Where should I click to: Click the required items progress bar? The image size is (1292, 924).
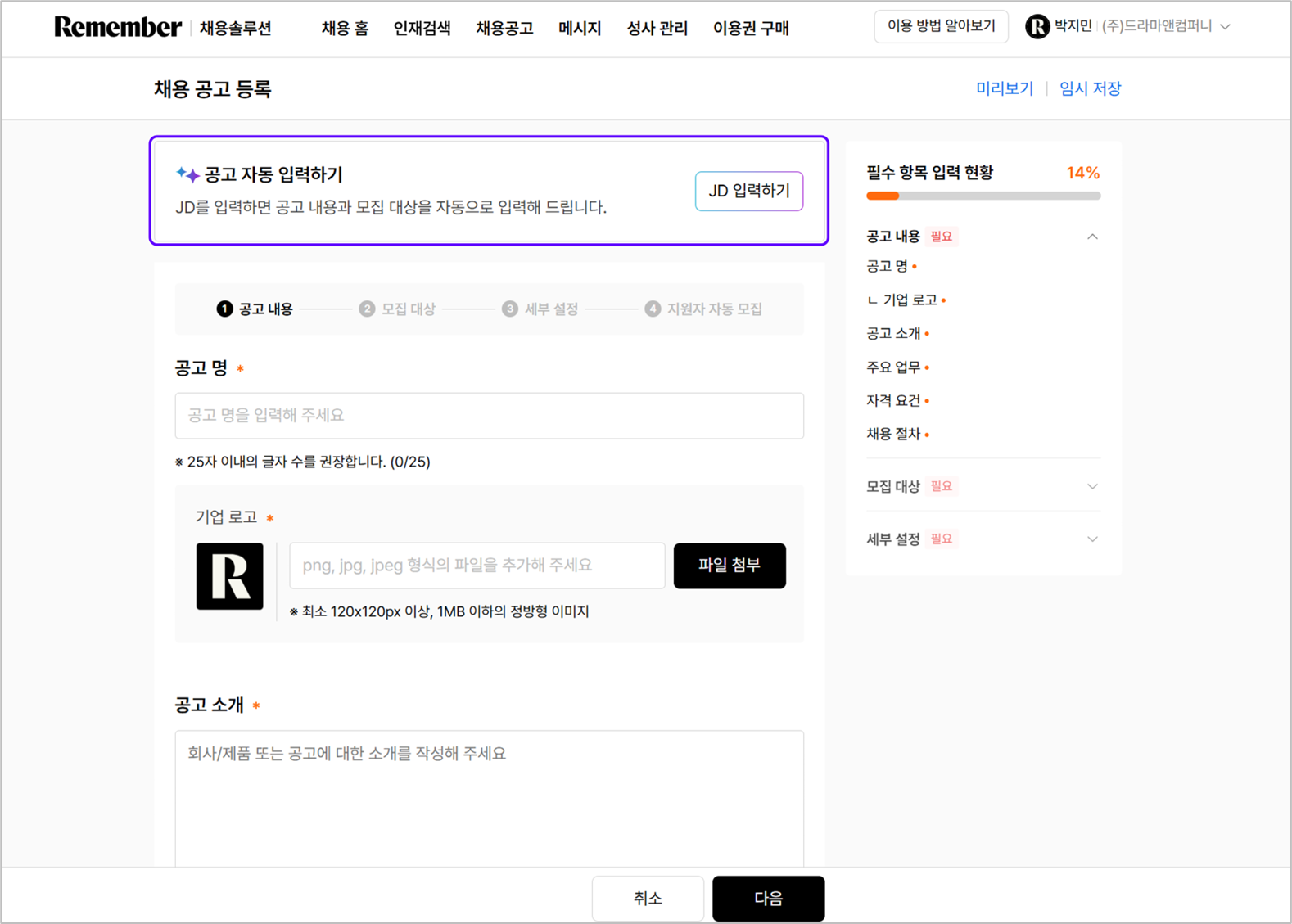pos(983,196)
